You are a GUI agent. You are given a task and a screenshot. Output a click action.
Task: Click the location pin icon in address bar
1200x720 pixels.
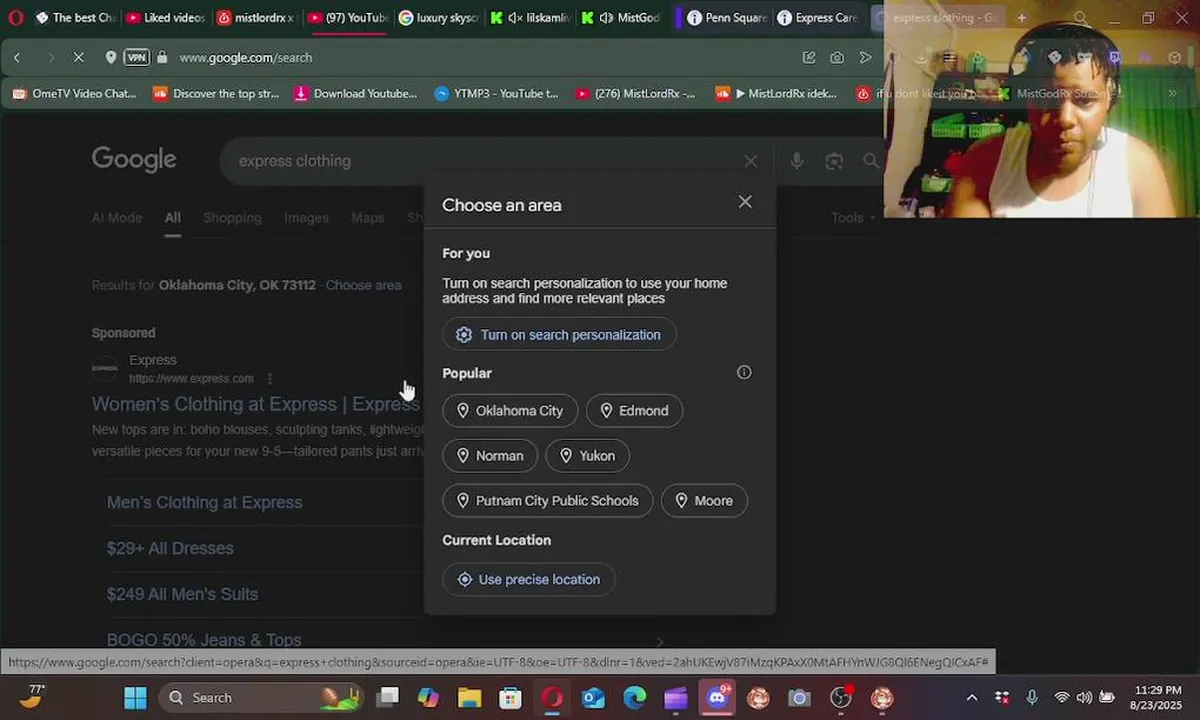pyautogui.click(x=111, y=58)
